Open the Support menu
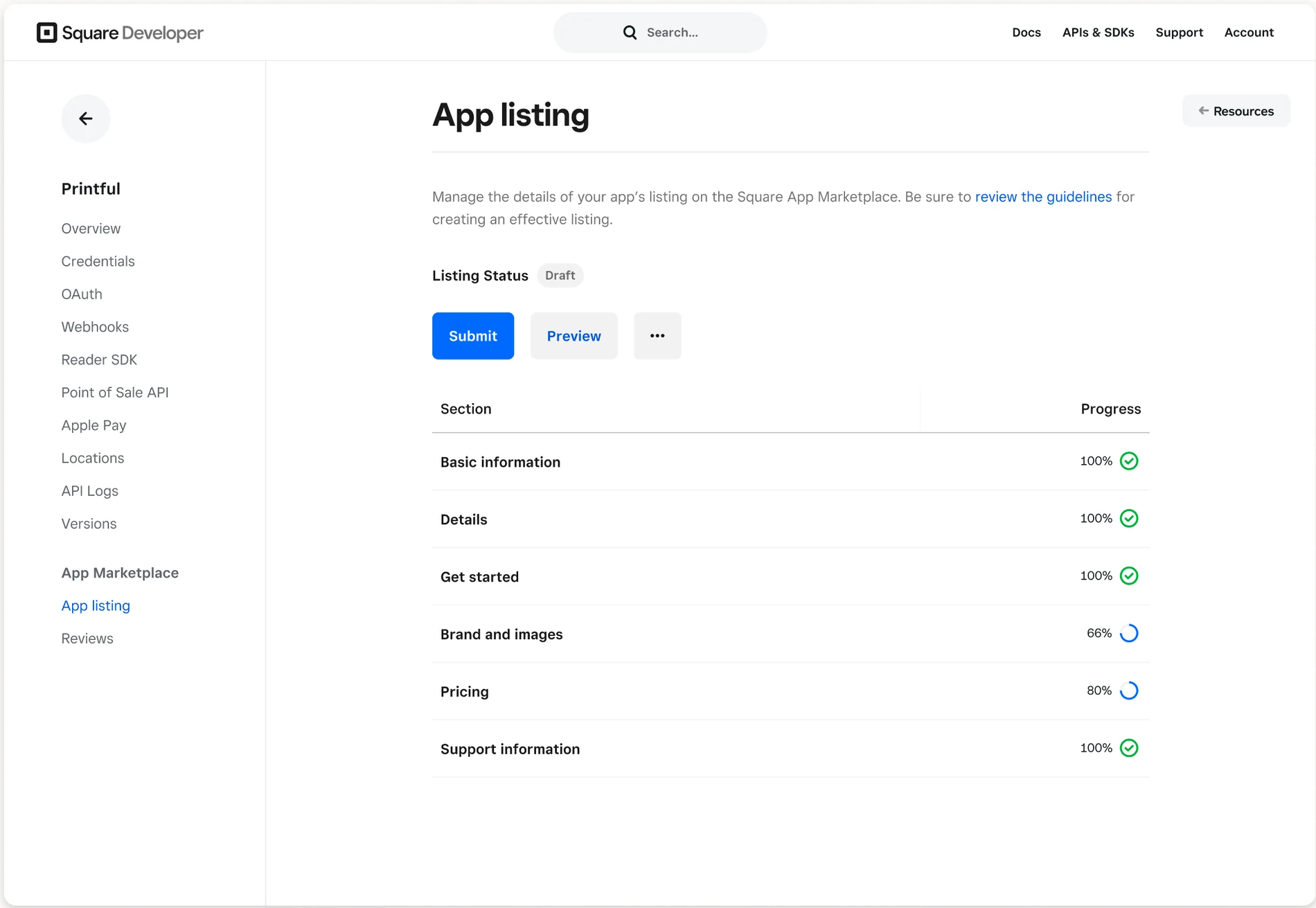Screen dimensions: 1316x908 tap(1180, 33)
